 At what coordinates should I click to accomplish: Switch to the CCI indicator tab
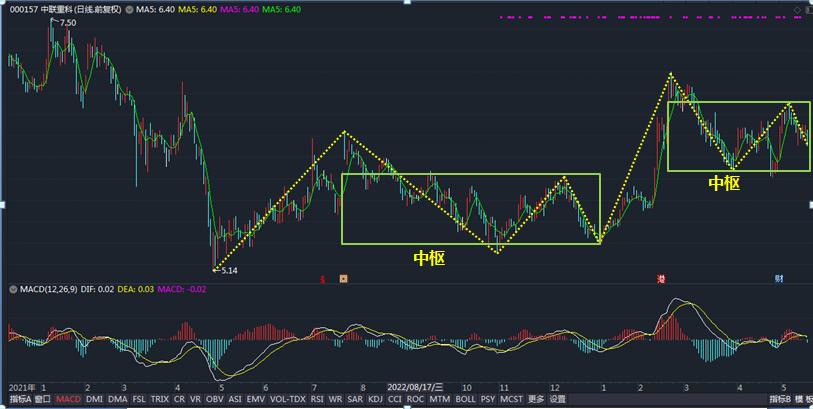click(395, 399)
